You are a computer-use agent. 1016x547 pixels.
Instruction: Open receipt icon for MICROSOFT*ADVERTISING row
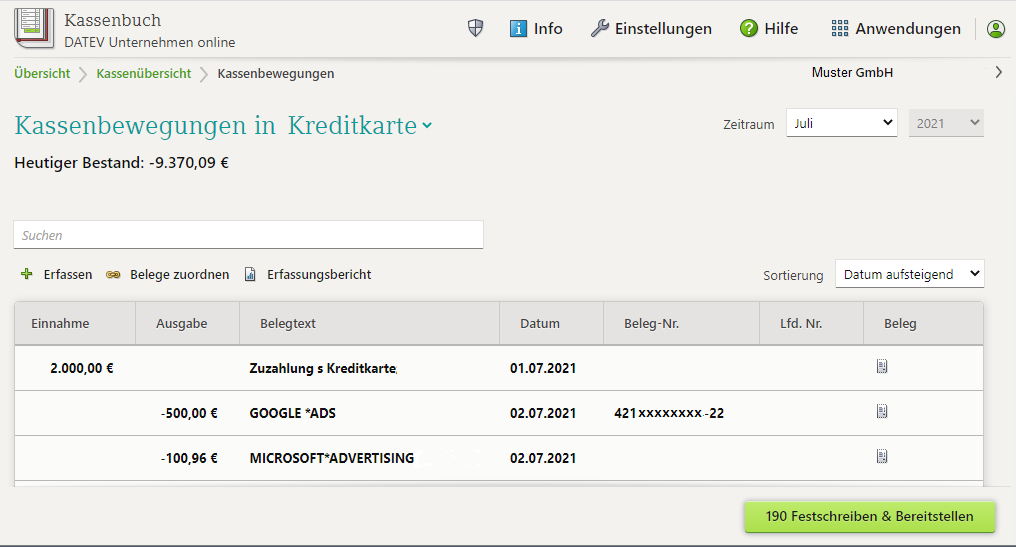(882, 457)
